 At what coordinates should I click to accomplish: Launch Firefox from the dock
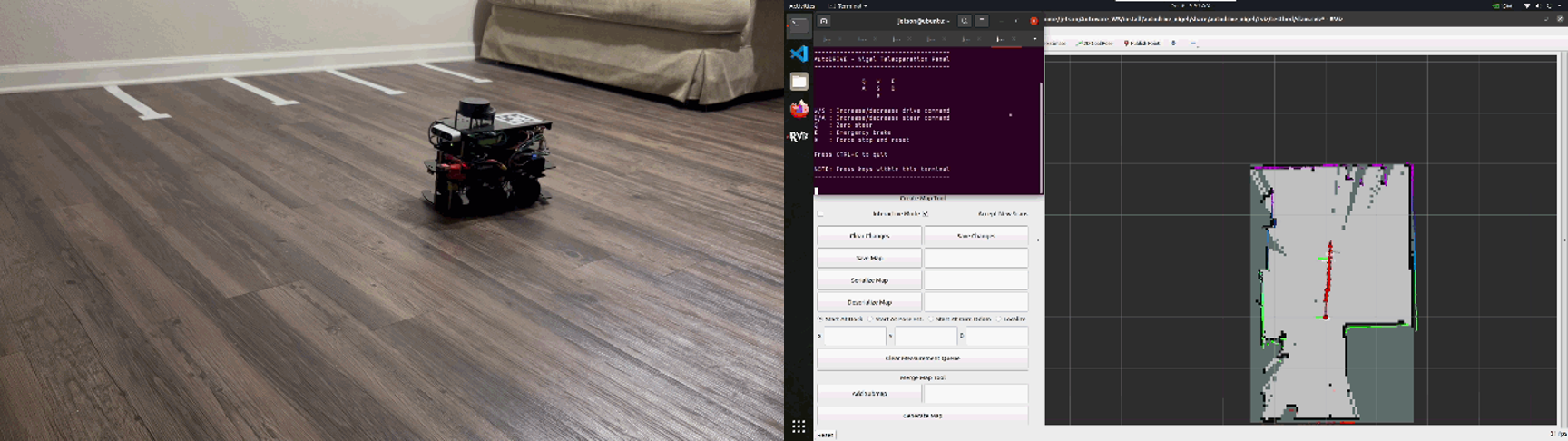pos(799,109)
